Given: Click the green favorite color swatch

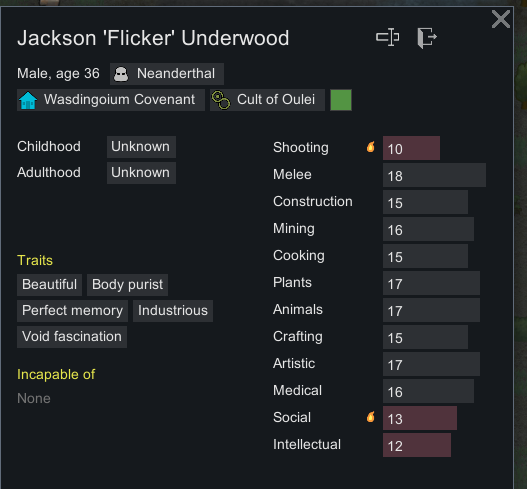Looking at the screenshot, I should point(341,100).
